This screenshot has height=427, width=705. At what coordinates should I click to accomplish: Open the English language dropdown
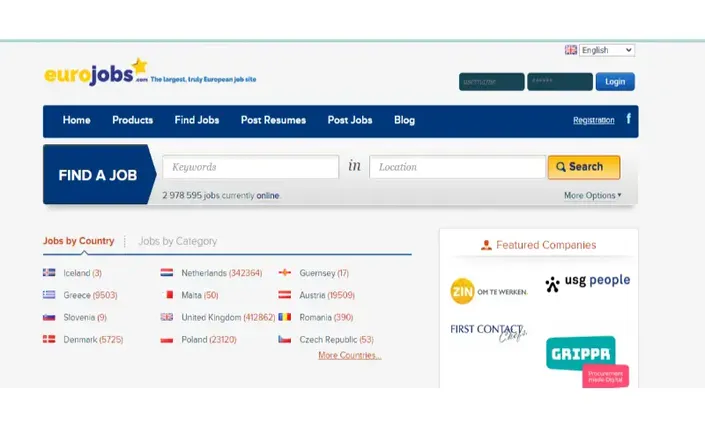click(607, 50)
